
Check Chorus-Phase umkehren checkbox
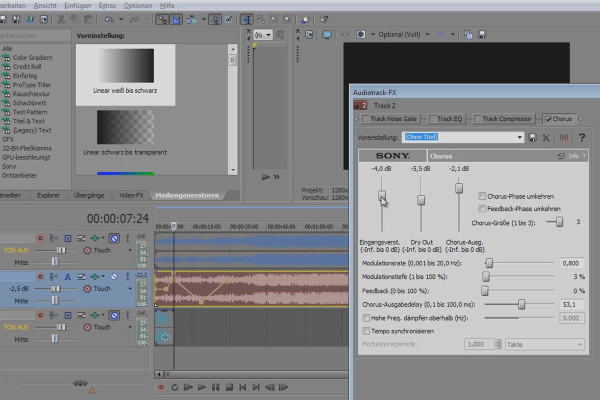tap(482, 196)
